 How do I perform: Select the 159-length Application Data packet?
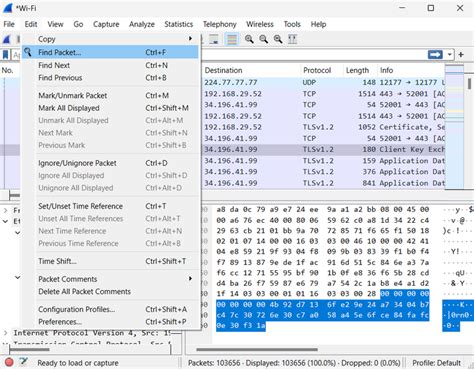323,161
